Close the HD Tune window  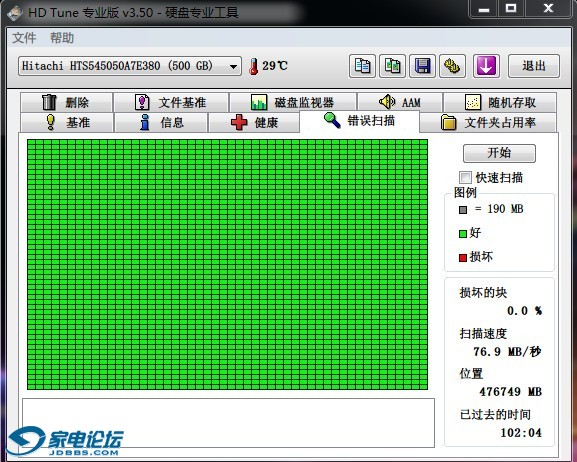pyautogui.click(x=548, y=9)
